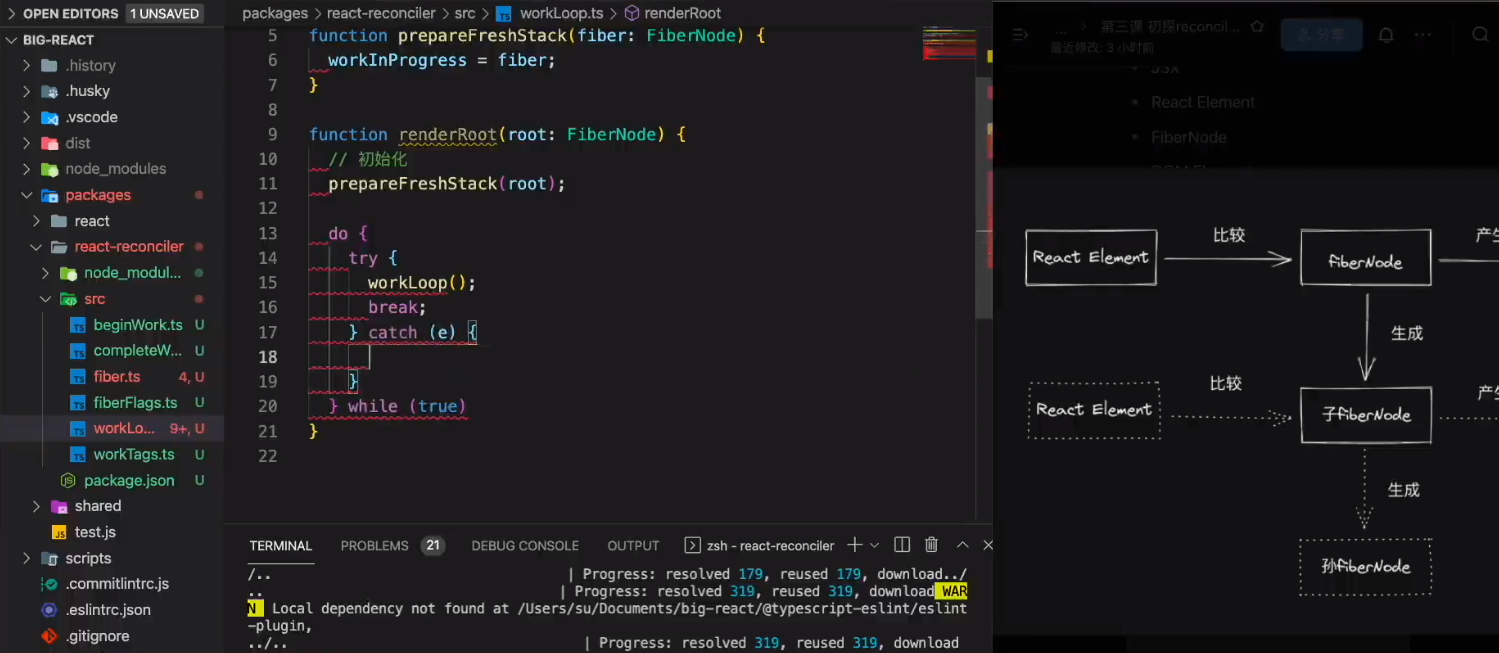Expand the .husky folder chevron
This screenshot has width=1499, height=653.
click(26, 91)
